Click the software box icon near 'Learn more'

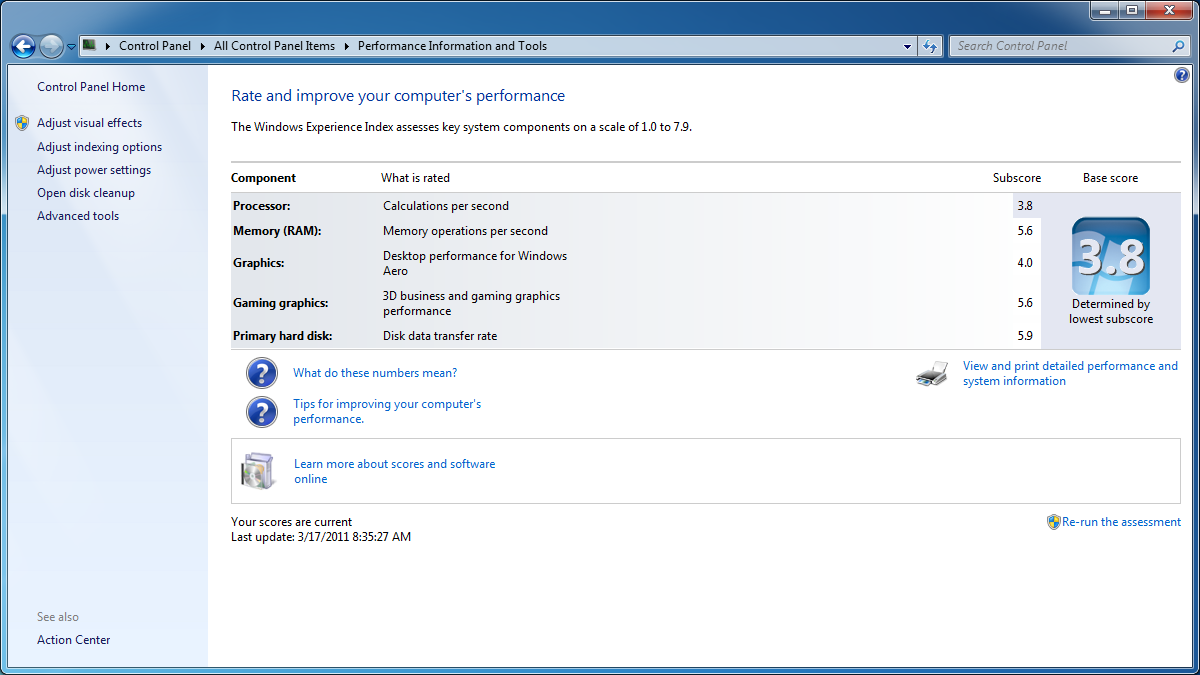(x=257, y=471)
